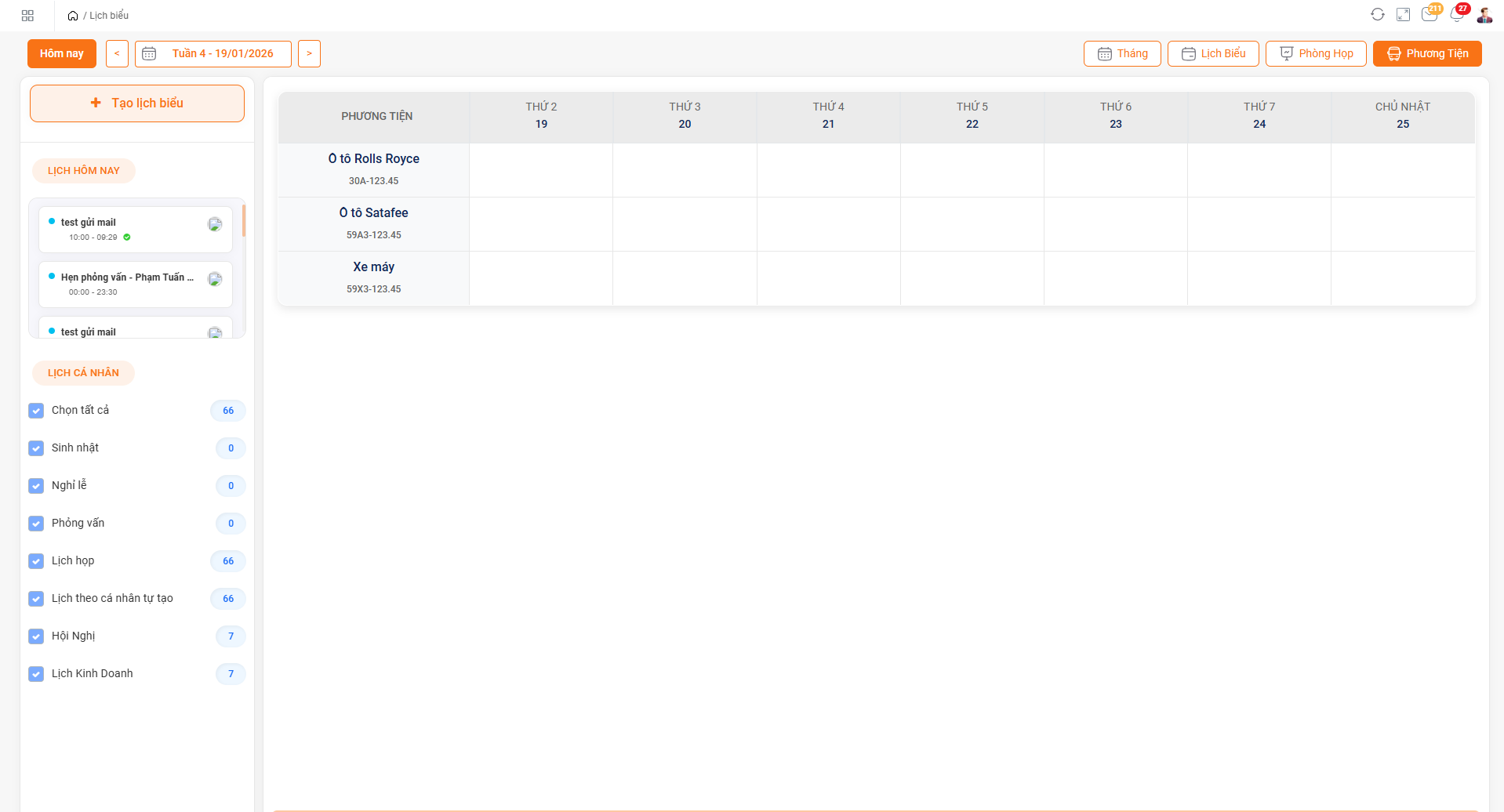Toggle fullscreen expand icon
Viewport: 1504px width, 812px height.
click(x=1403, y=15)
